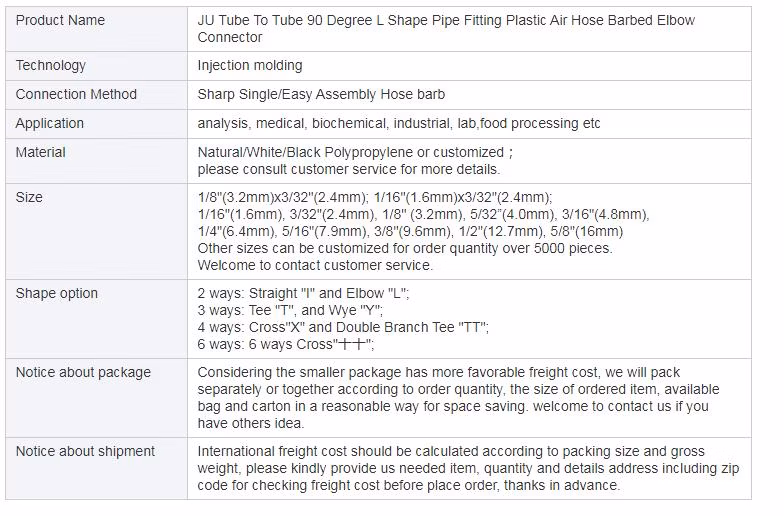Image resolution: width=784 pixels, height=516 pixels.
Task: Select the Size row label
Action: (x=29, y=198)
